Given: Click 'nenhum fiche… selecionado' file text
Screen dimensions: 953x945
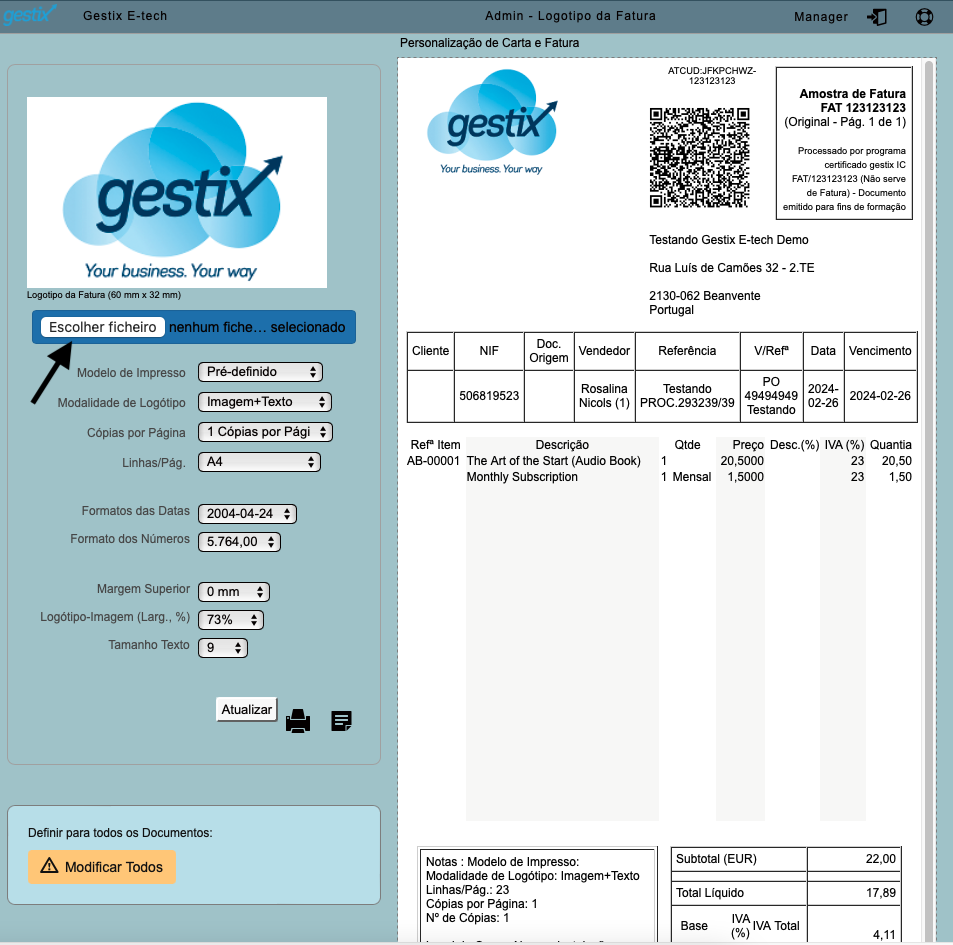Looking at the screenshot, I should pyautogui.click(x=257, y=327).
